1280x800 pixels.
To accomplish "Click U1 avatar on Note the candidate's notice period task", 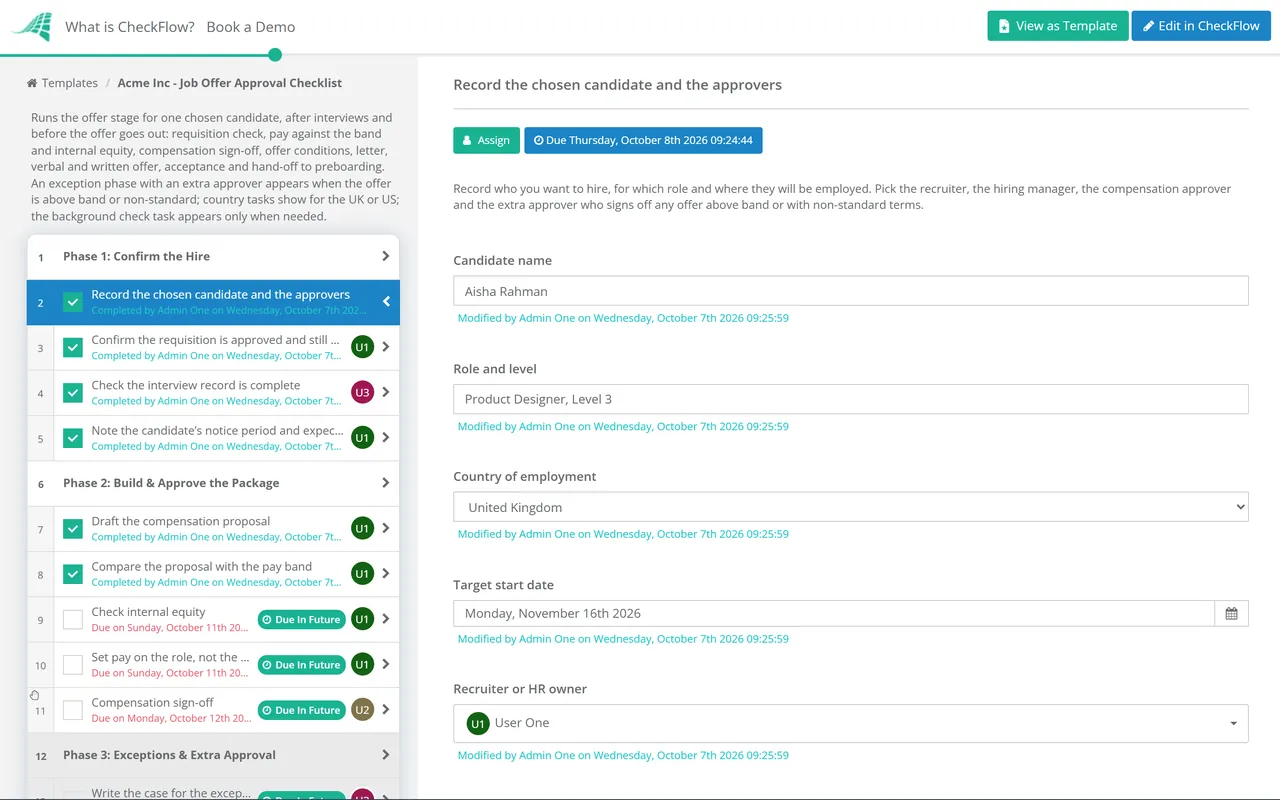I will click(362, 438).
